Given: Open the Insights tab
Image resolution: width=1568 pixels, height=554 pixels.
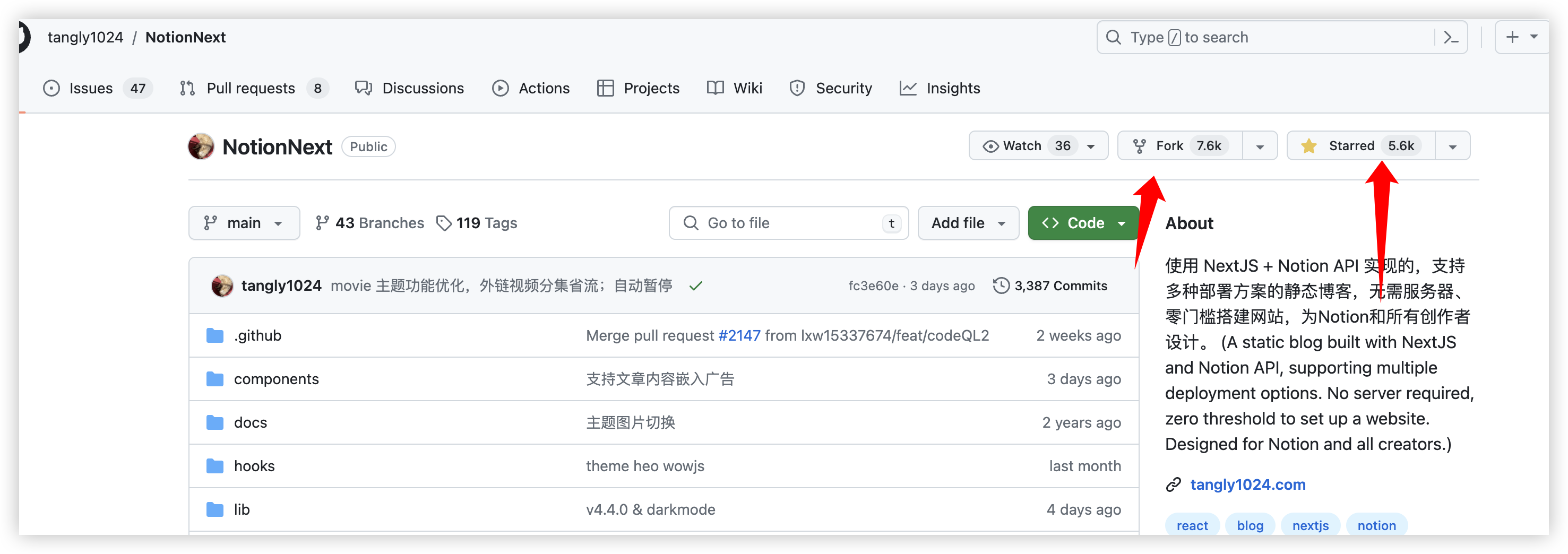Looking at the screenshot, I should click(940, 88).
